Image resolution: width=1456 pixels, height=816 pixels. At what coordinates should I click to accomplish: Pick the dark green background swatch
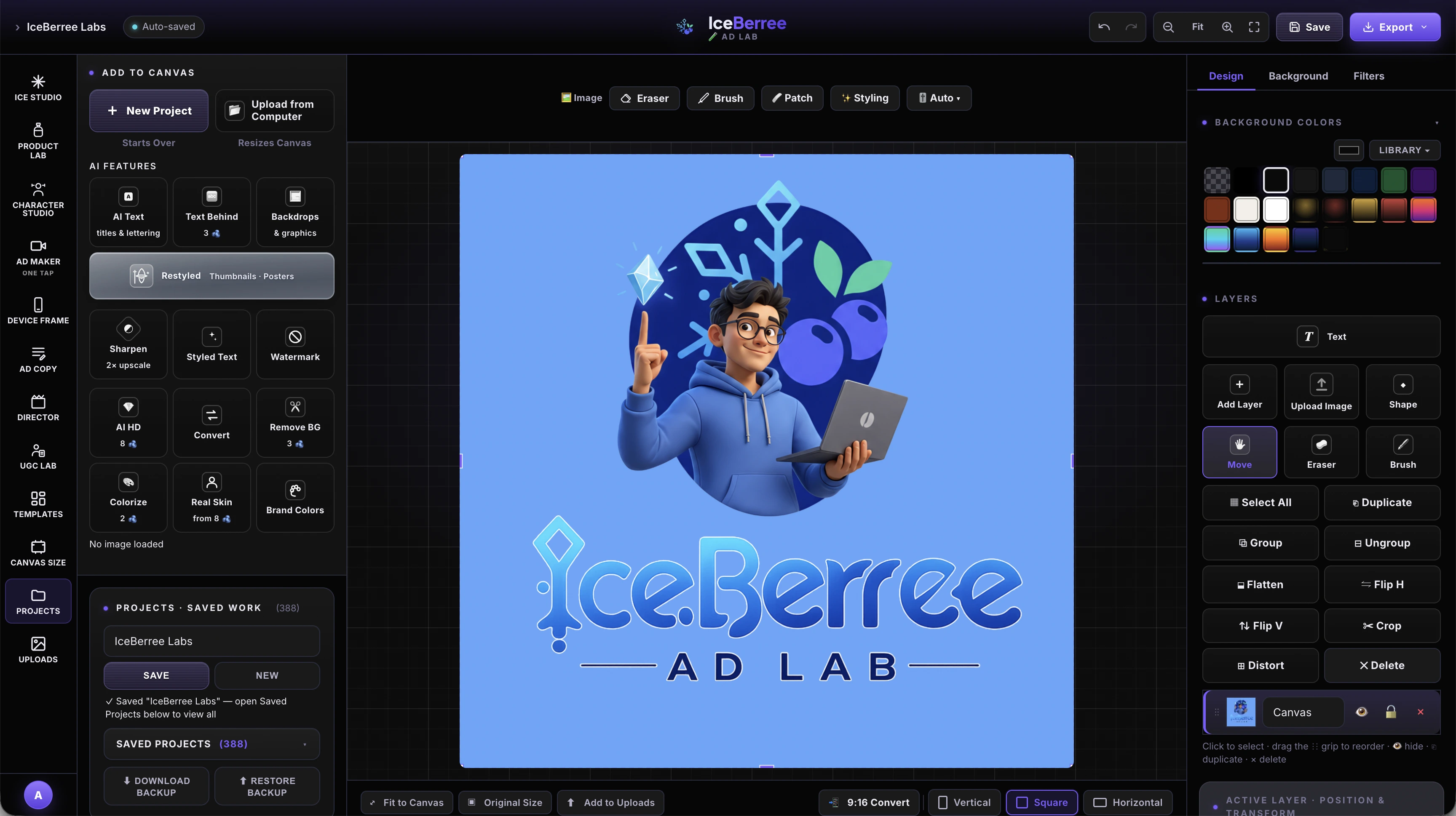click(1393, 180)
